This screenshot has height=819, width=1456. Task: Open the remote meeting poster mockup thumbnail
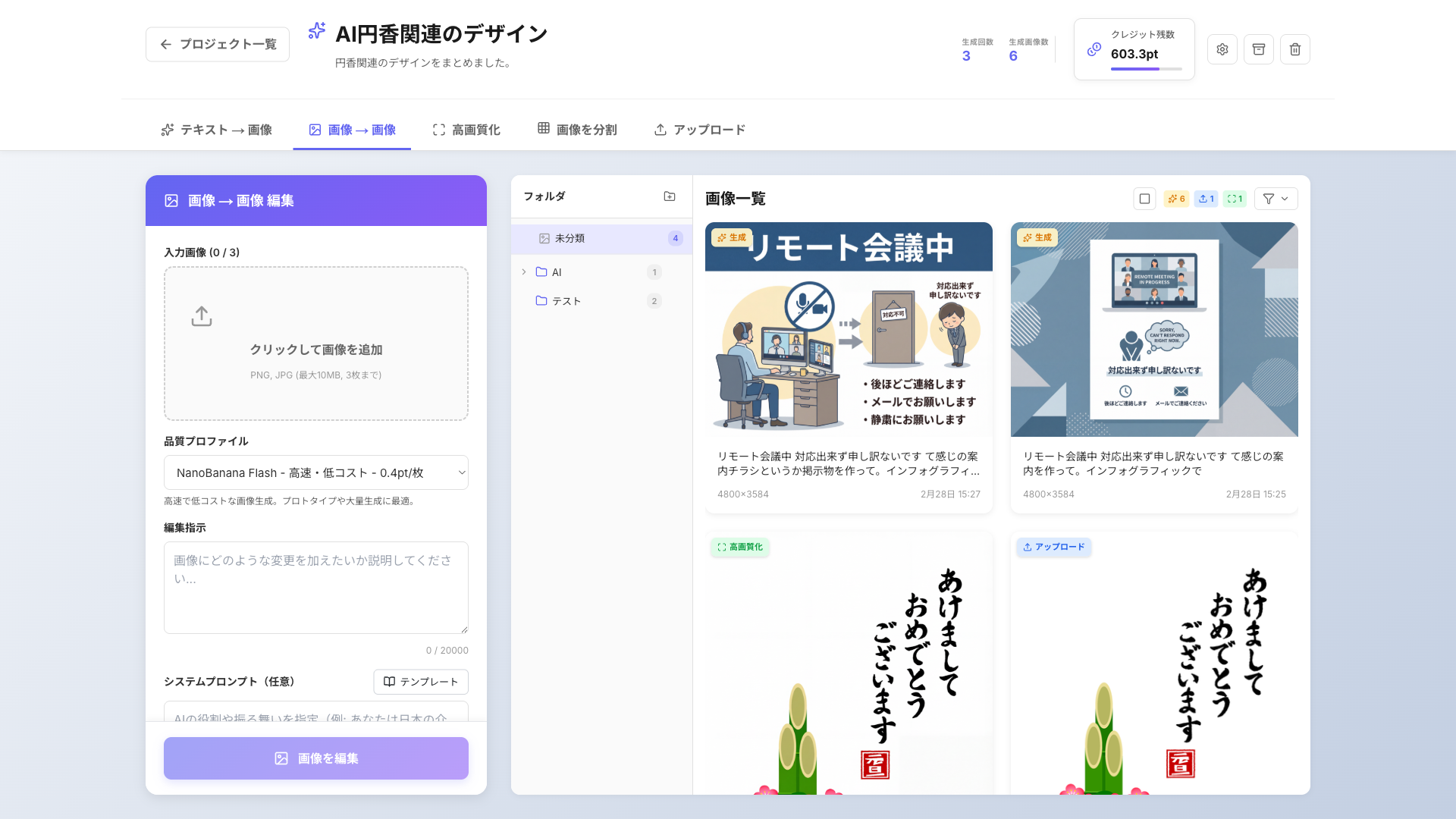click(x=1154, y=329)
